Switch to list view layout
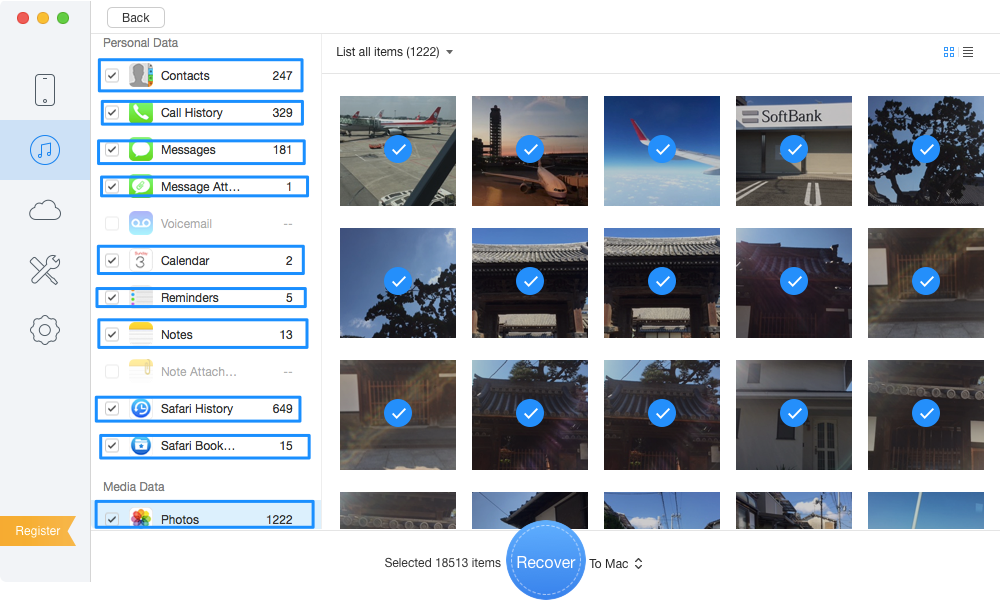 [x=968, y=52]
